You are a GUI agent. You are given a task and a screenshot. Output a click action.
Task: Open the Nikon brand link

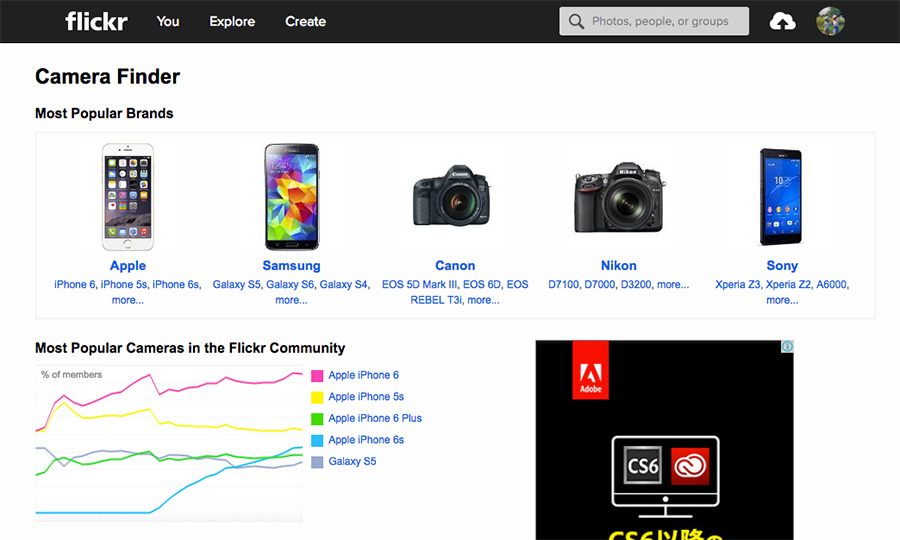(618, 266)
